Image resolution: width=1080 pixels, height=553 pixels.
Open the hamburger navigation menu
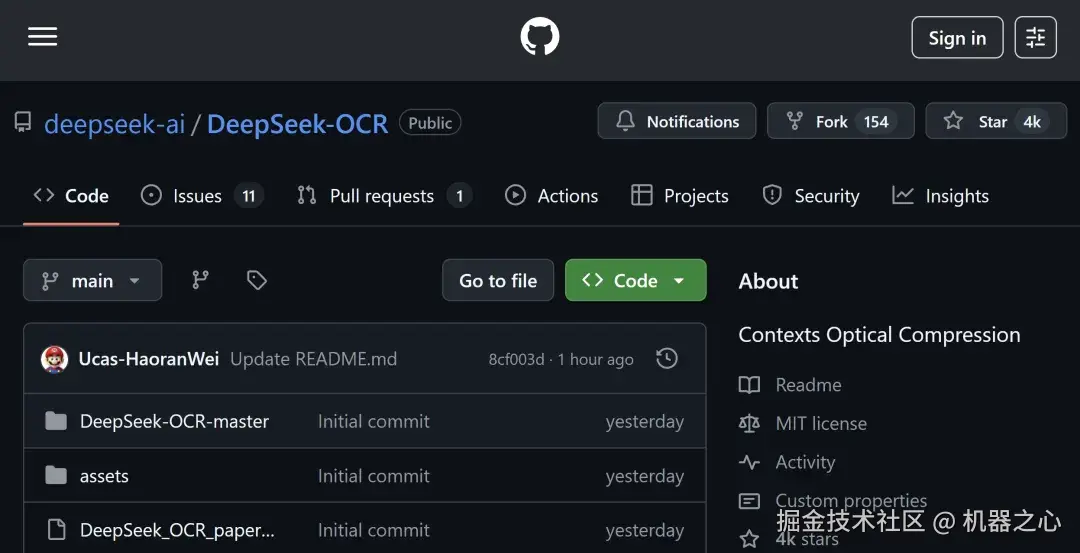(42, 37)
